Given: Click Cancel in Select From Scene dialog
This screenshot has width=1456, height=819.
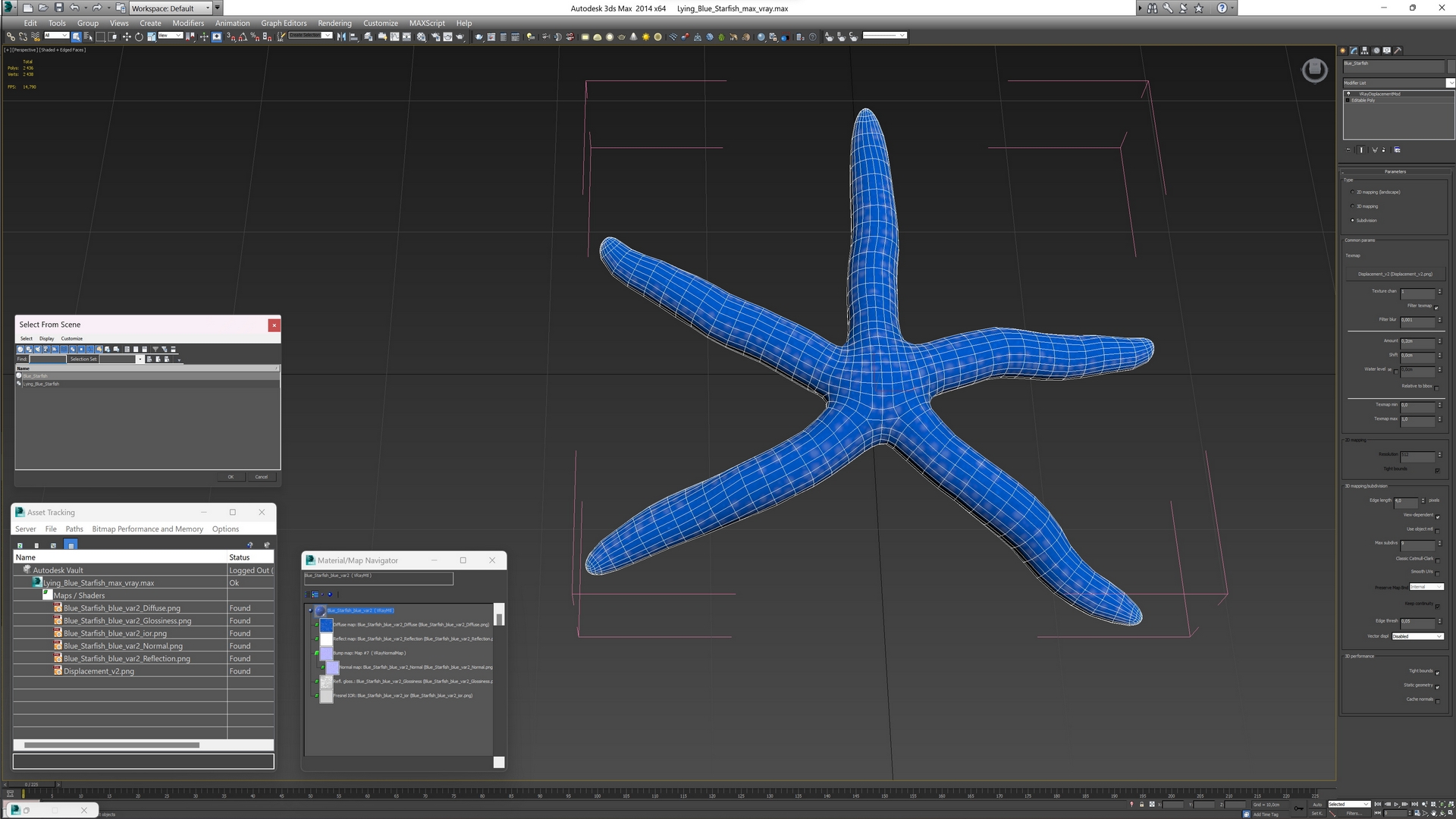Looking at the screenshot, I should click(x=261, y=477).
